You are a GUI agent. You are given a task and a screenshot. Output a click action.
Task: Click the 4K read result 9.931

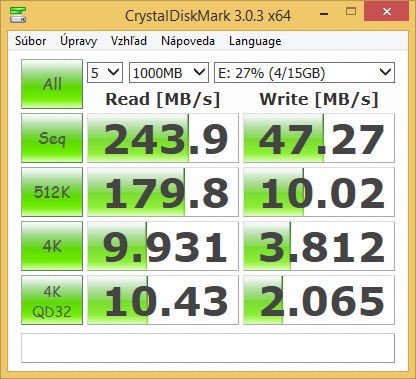pos(163,246)
